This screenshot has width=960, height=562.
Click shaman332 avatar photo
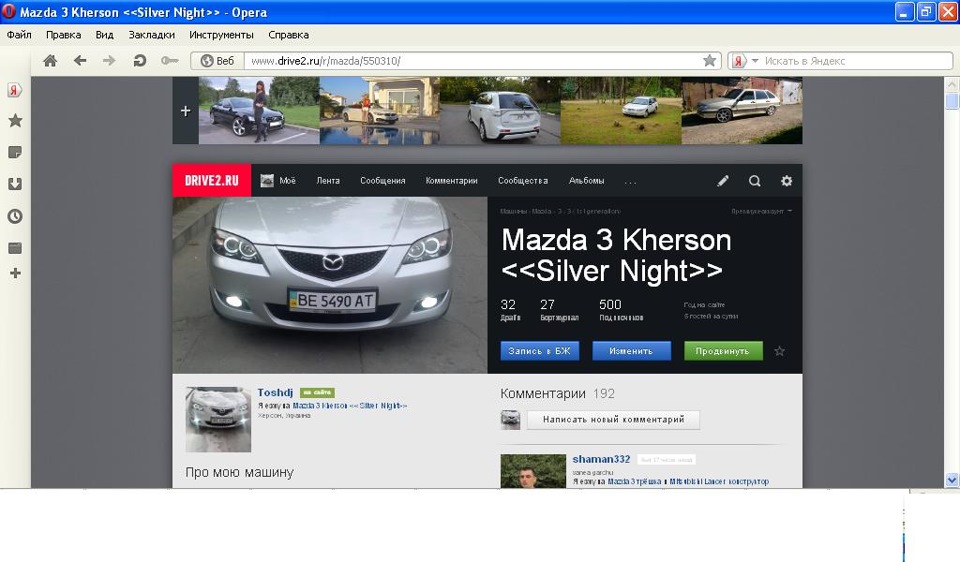coord(533,471)
